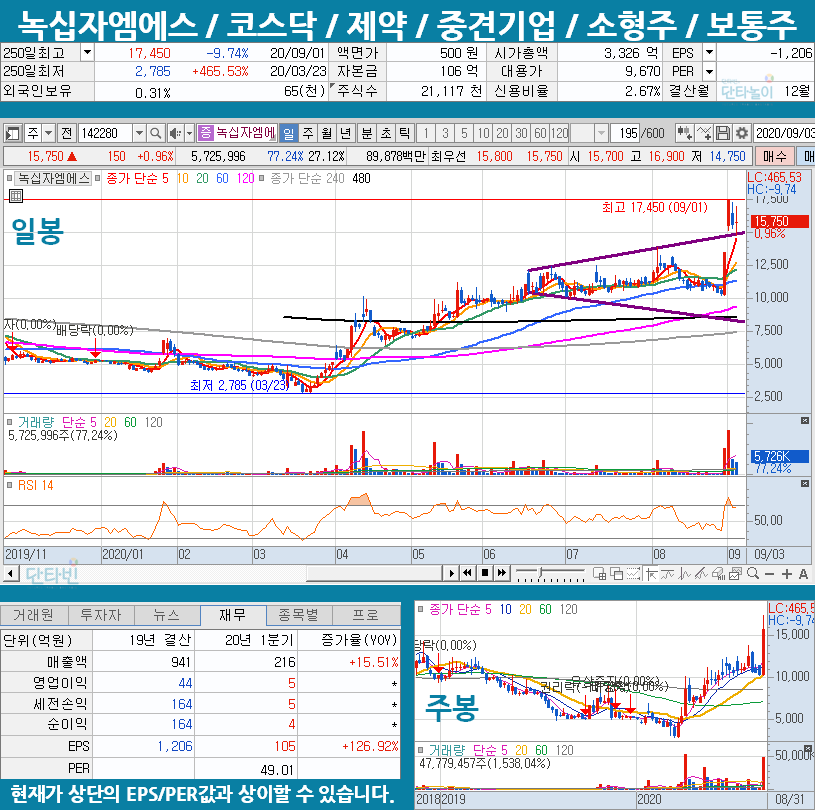Zoom out chart with minus icon
Screen dimensions: 815x810
click(770, 574)
